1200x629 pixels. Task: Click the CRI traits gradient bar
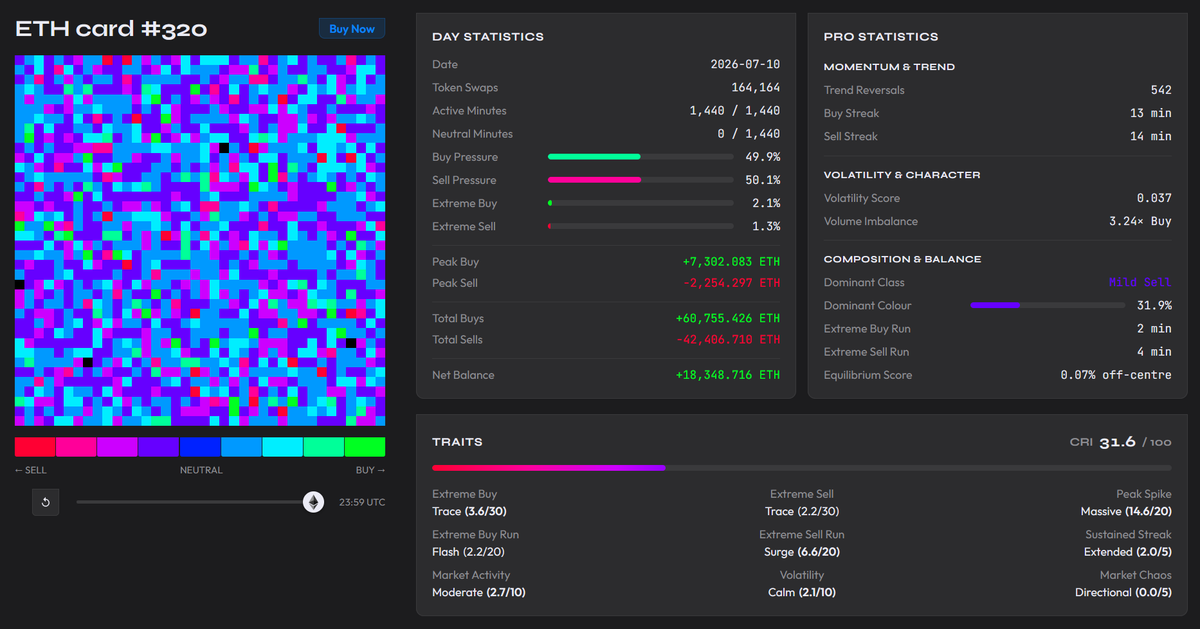pyautogui.click(x=801, y=467)
